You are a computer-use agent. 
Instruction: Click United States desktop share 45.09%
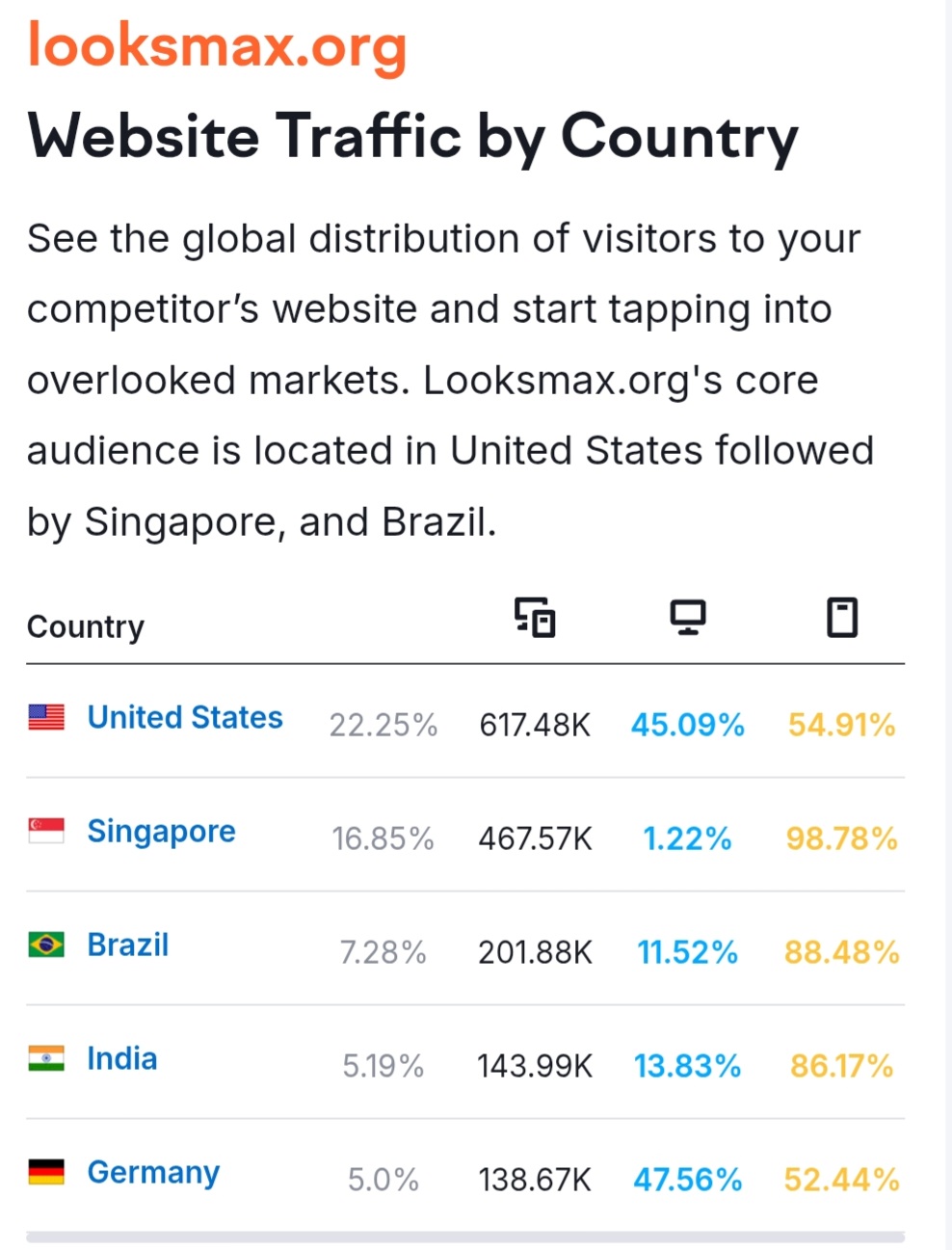688,725
